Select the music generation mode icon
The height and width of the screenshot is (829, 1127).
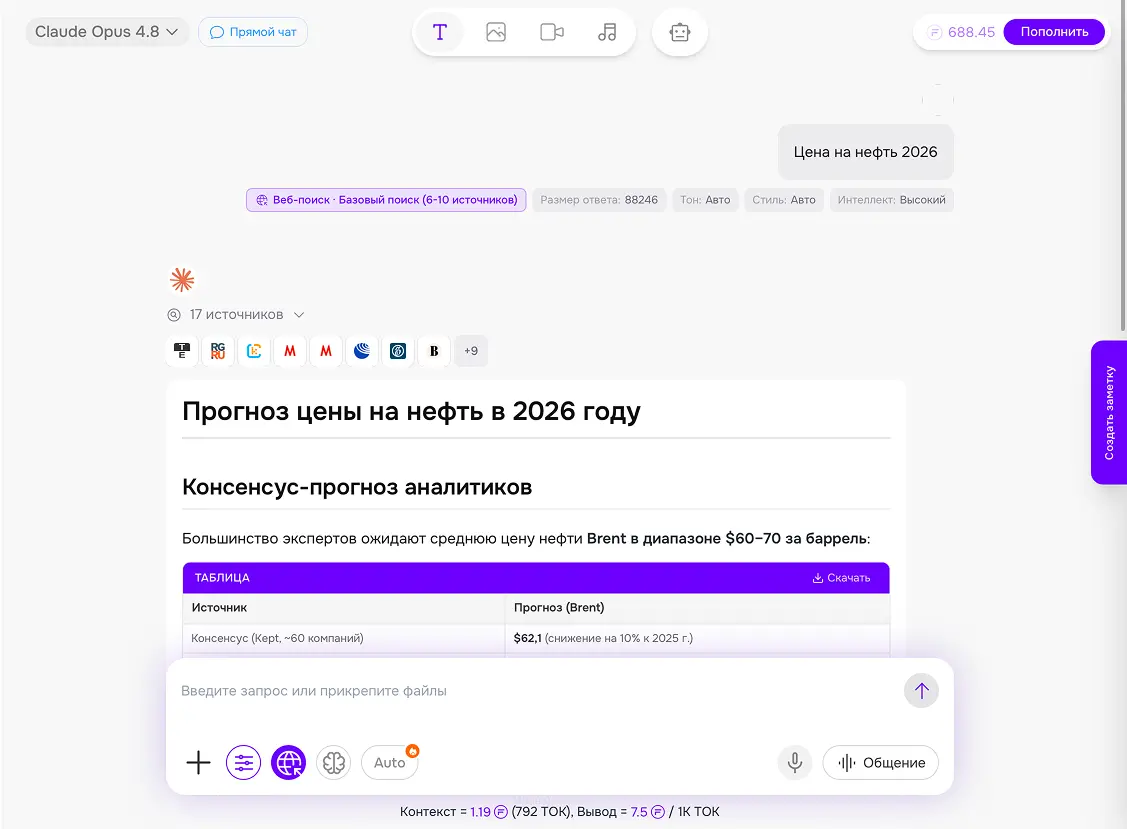tap(607, 32)
